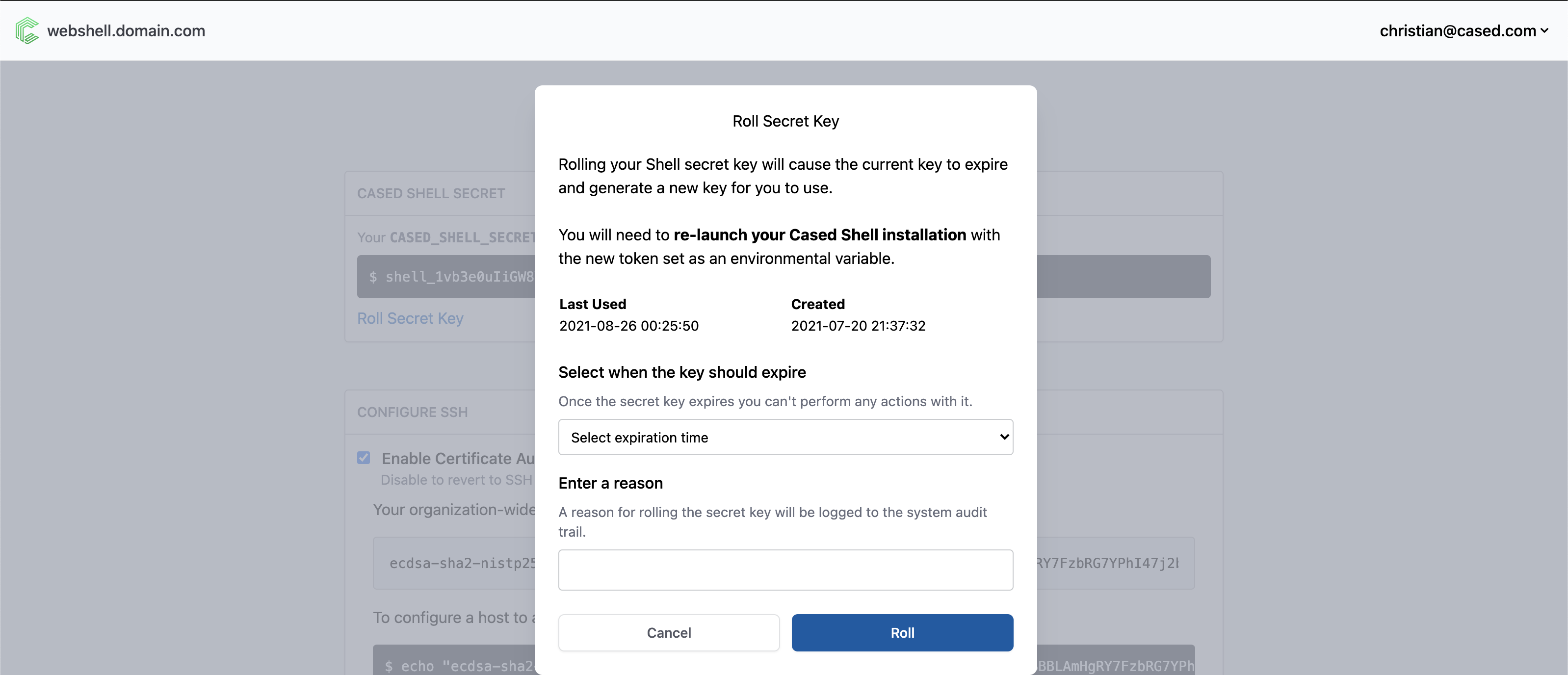1568x675 pixels.
Task: Click the expiration select's down arrow
Action: (1004, 437)
